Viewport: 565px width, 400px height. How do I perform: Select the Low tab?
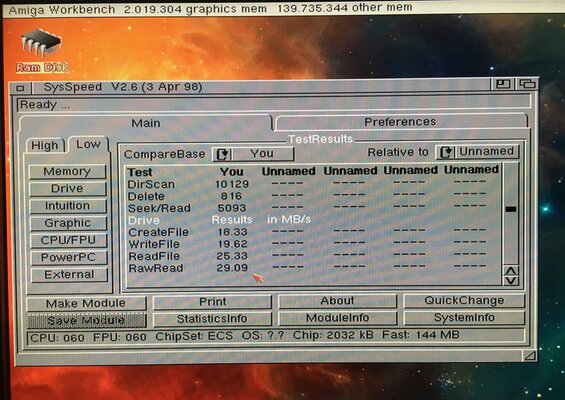coord(88,145)
